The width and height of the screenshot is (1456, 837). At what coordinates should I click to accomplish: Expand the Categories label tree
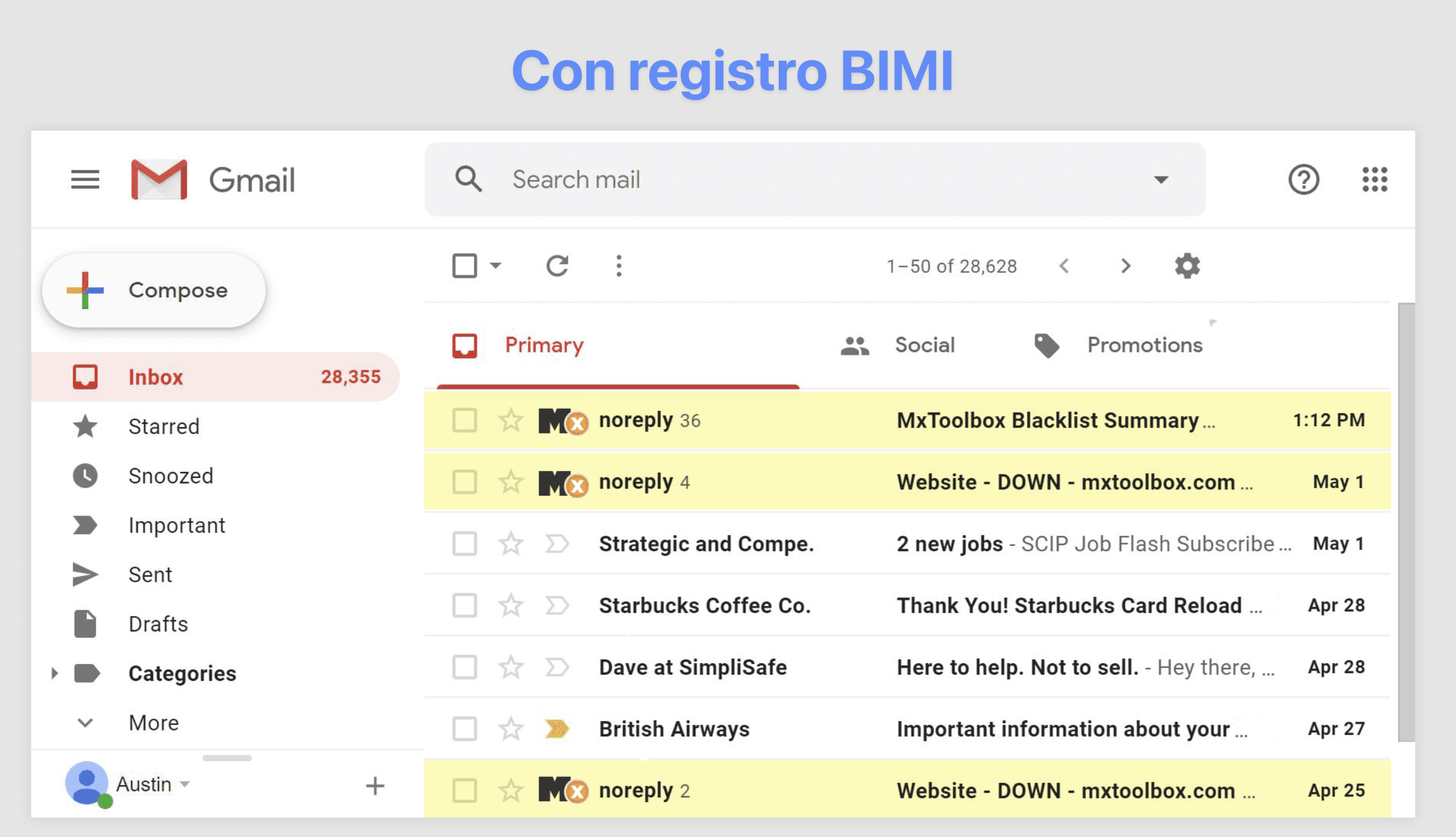[x=54, y=673]
